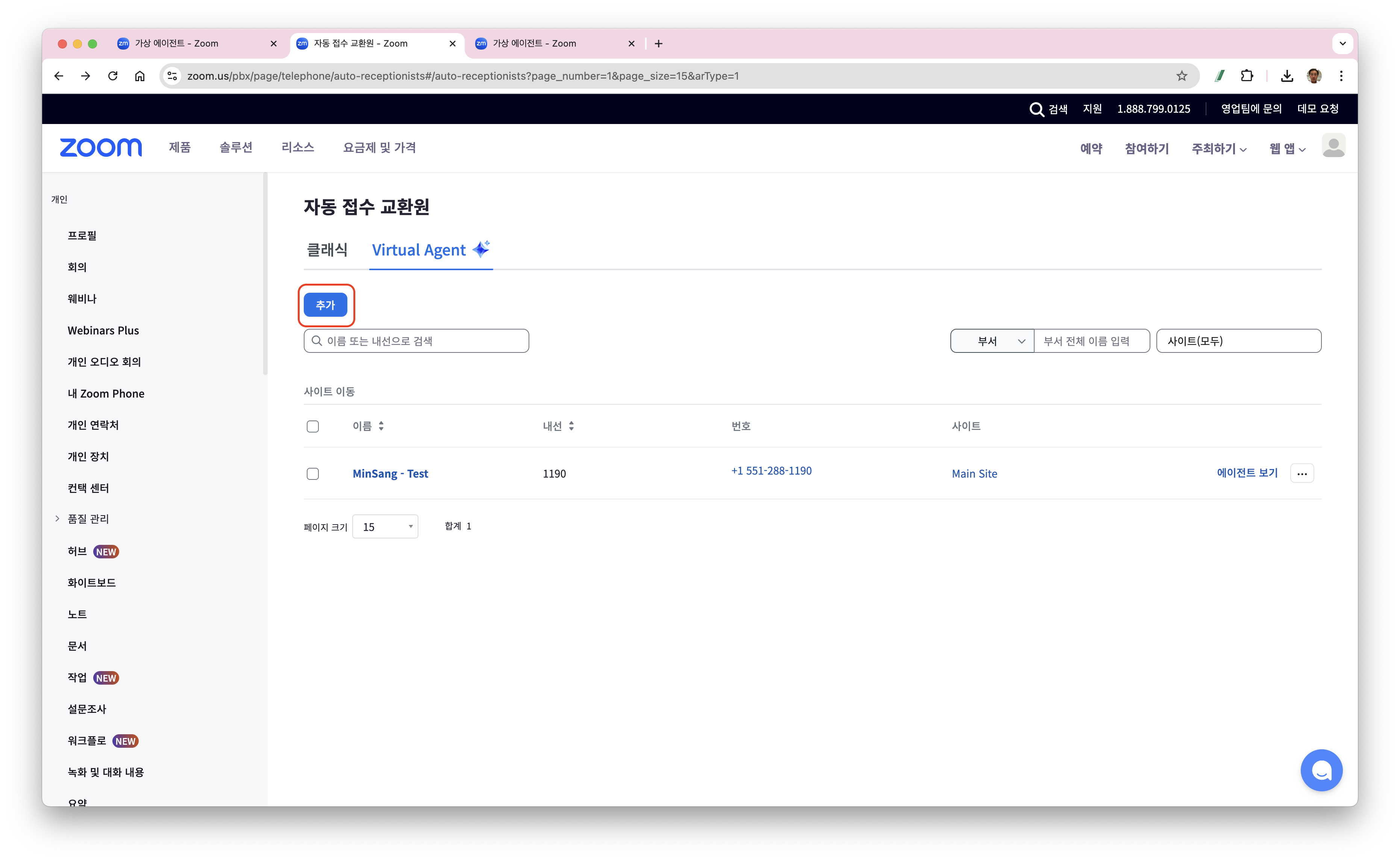Open more options ellipsis for MinSang - Test
The width and height of the screenshot is (1400, 862).
[1302, 473]
